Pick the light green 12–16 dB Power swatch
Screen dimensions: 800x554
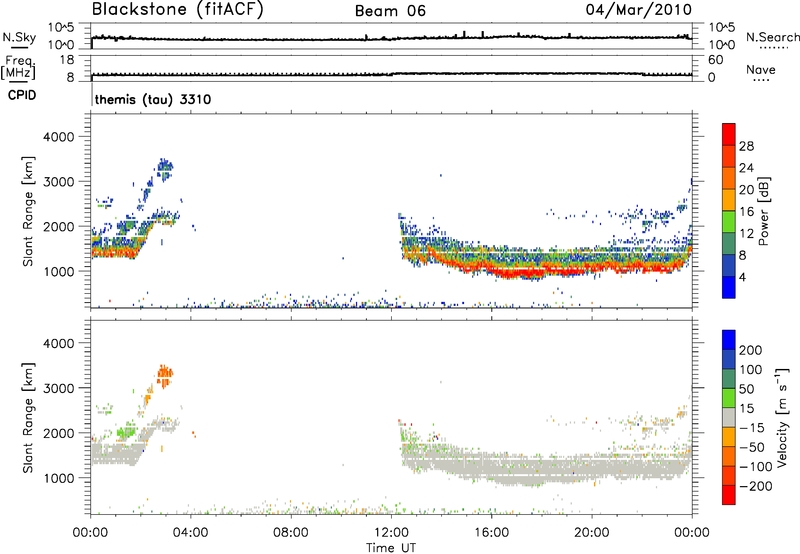[729, 222]
